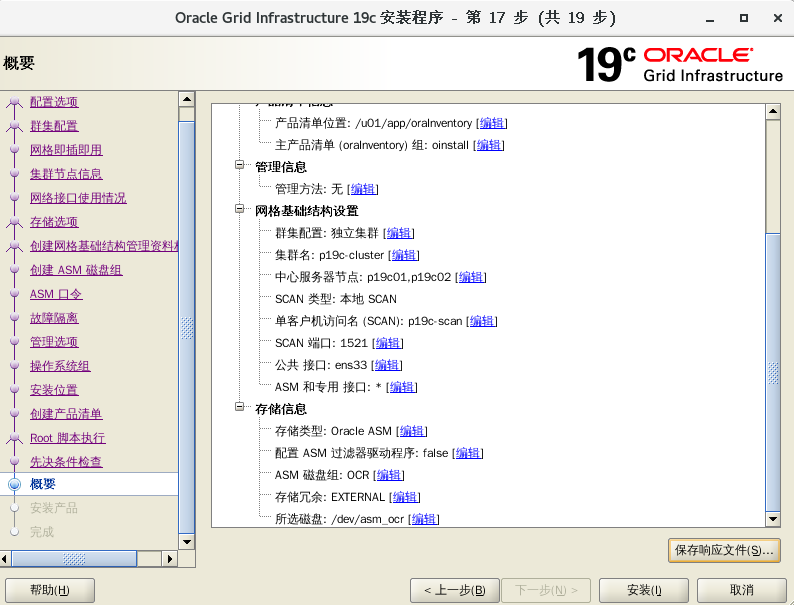Open Root 脚本执行 step

pos(67,438)
